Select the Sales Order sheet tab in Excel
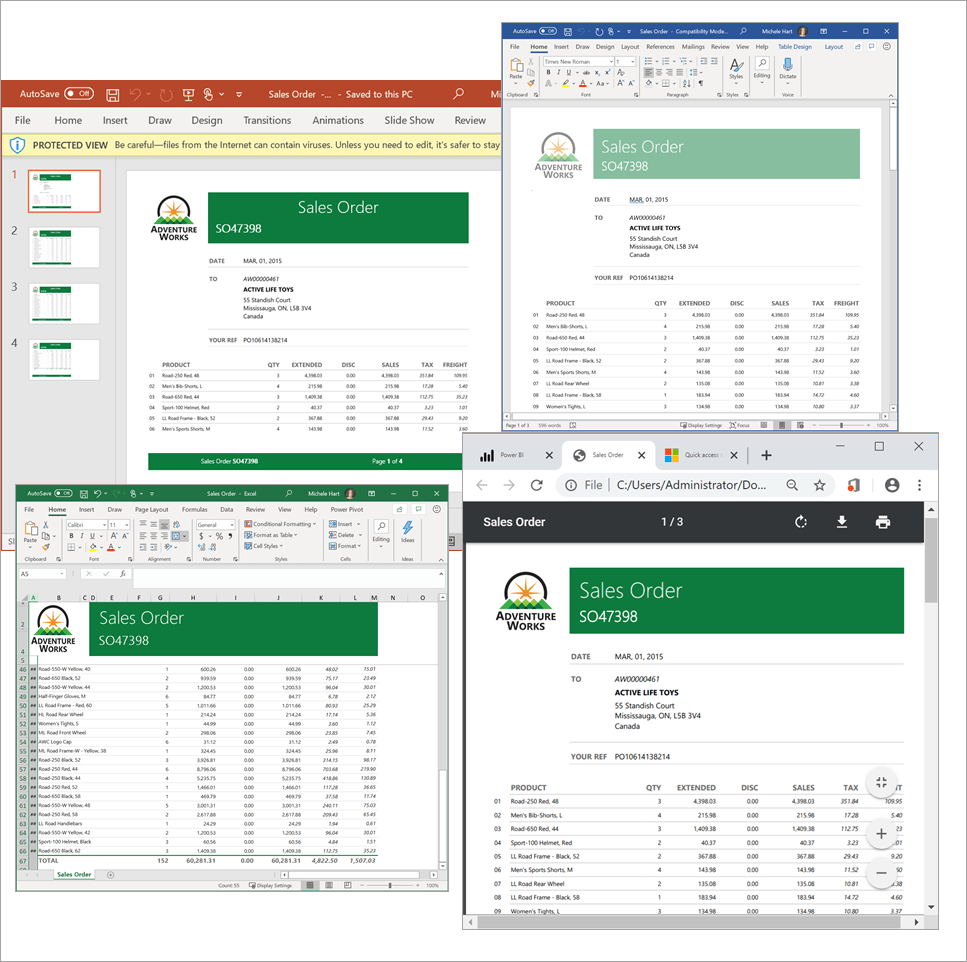 (x=74, y=874)
